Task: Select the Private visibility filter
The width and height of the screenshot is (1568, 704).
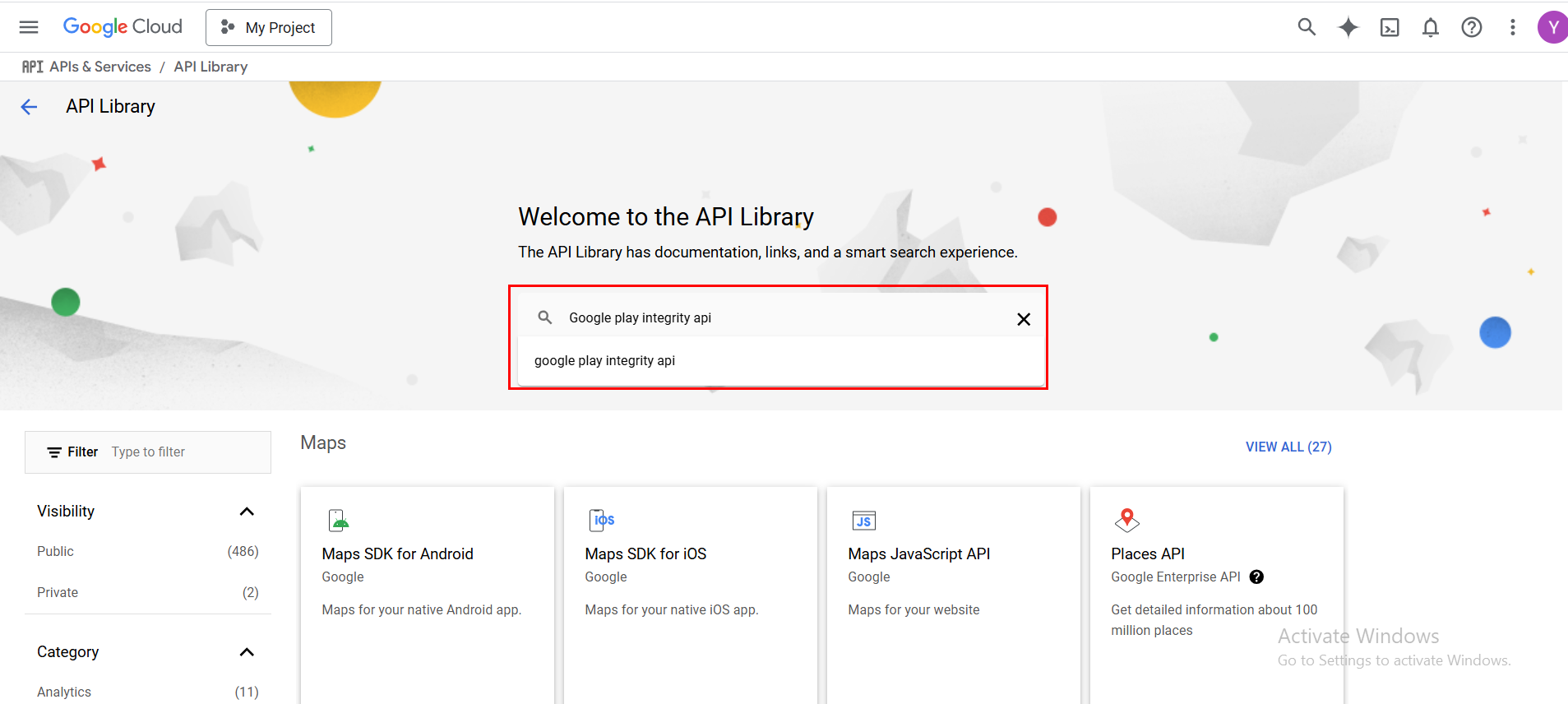Action: click(x=58, y=593)
